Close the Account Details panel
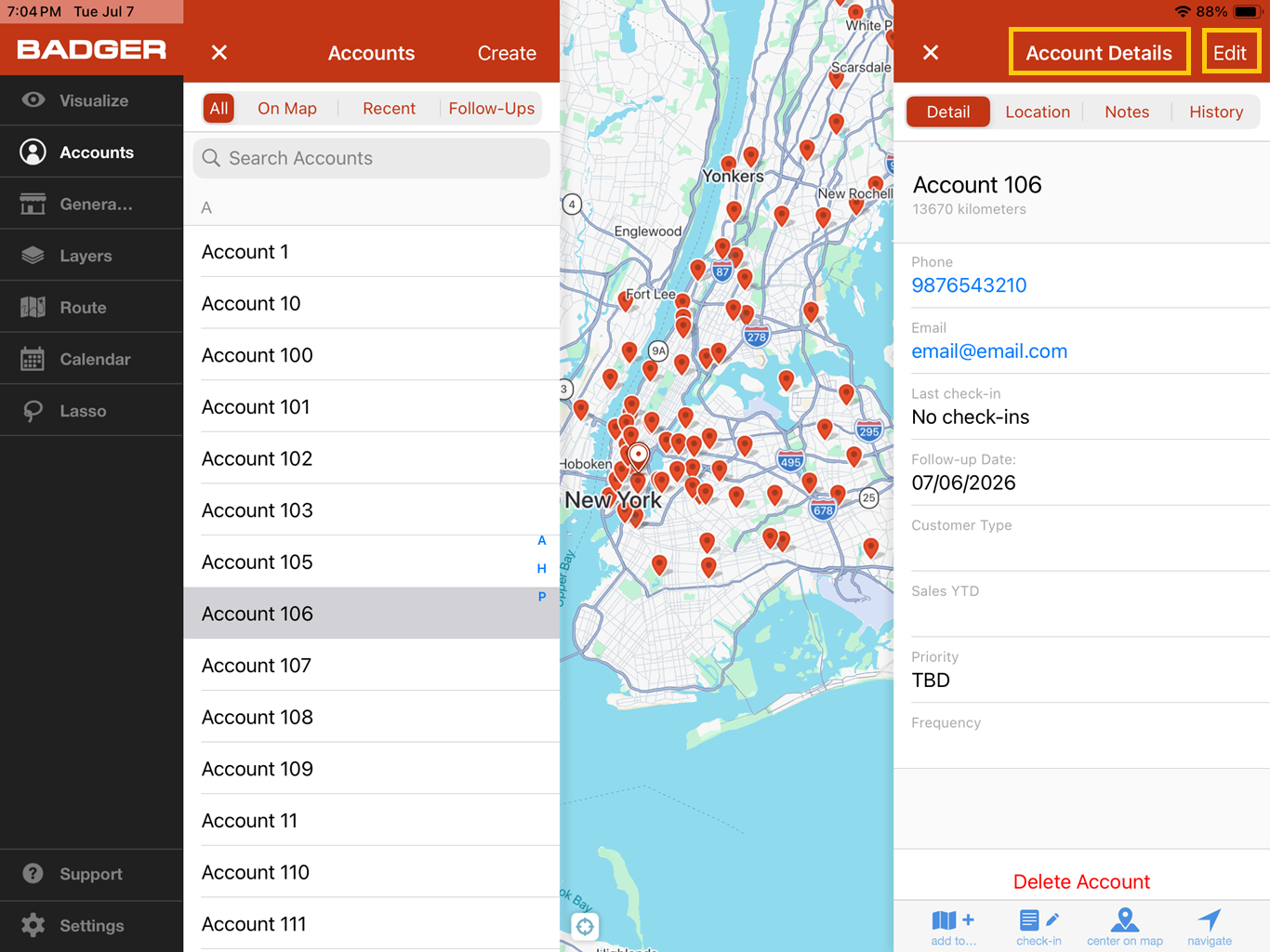The width and height of the screenshot is (1270, 952). (x=931, y=53)
